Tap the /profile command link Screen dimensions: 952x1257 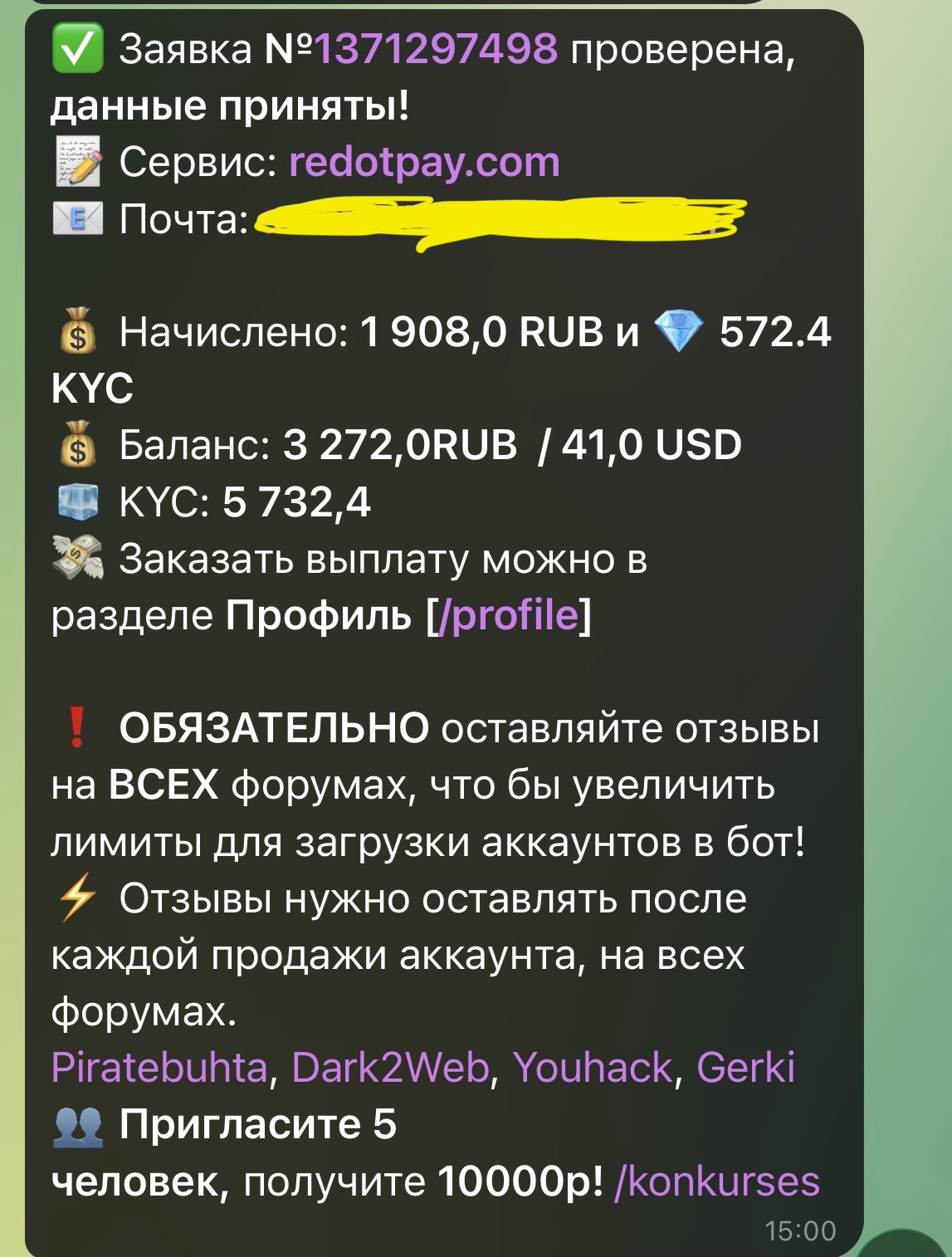click(x=508, y=615)
